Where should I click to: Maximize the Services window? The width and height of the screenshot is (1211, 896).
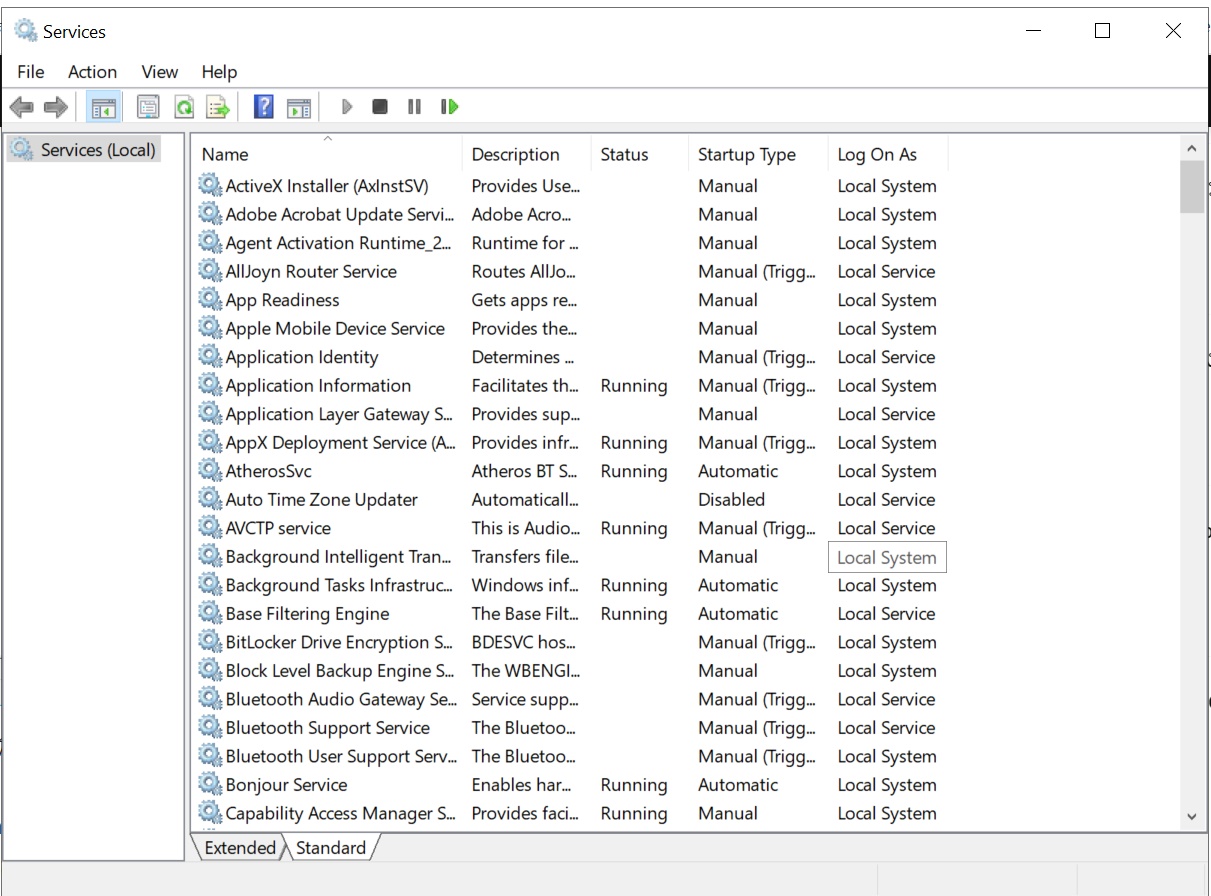(1102, 31)
